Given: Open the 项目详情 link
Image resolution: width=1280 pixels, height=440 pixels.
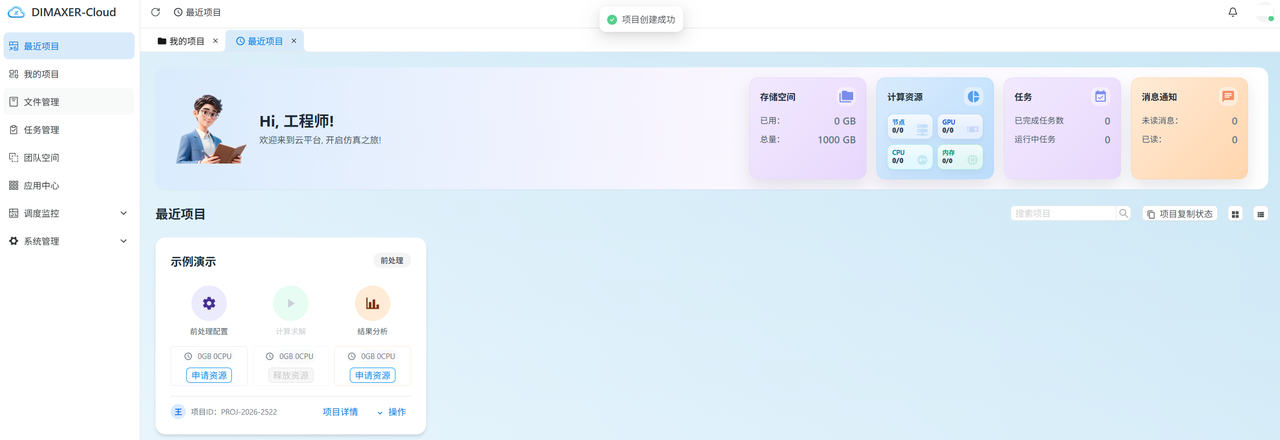Looking at the screenshot, I should [x=340, y=412].
